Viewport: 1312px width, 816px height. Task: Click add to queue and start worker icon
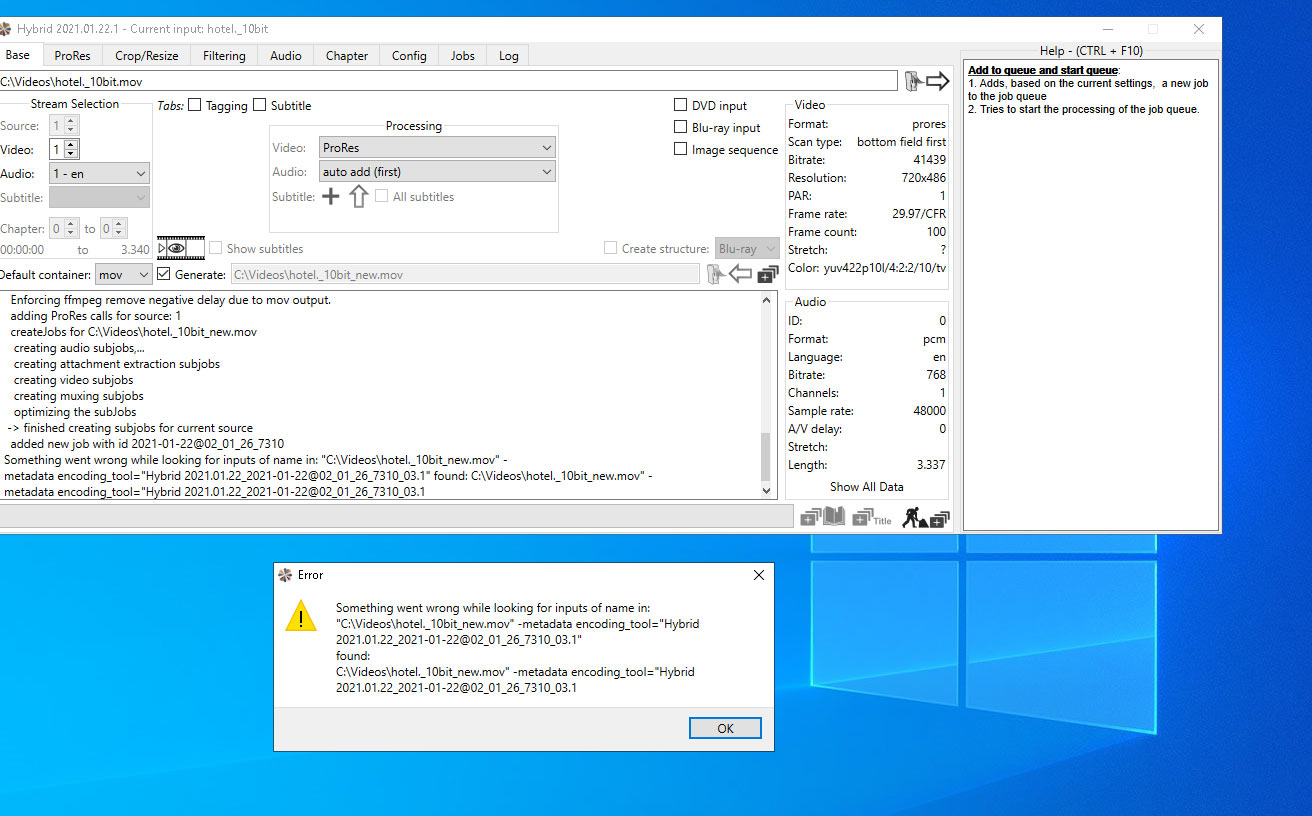click(926, 517)
